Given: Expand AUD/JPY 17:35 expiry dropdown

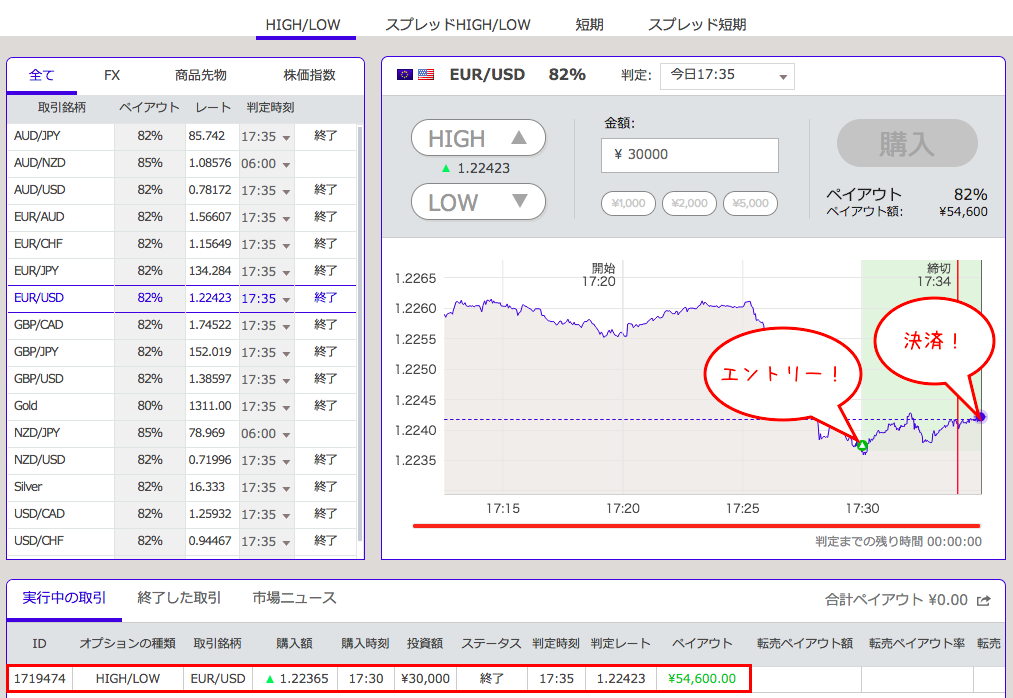Looking at the screenshot, I should [286, 137].
